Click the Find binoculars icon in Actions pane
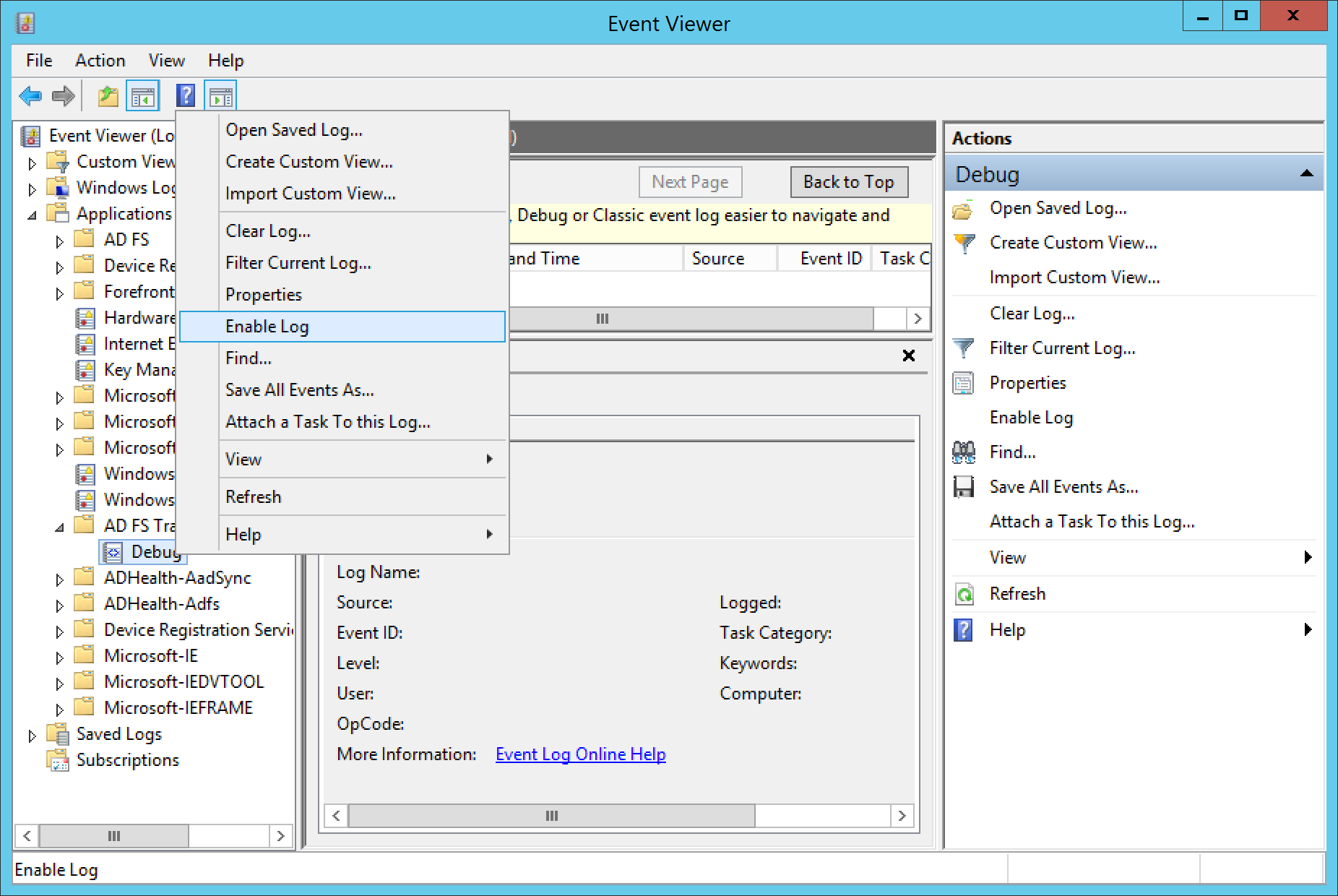Screen dimensions: 1338x896 pyautogui.click(x=963, y=452)
